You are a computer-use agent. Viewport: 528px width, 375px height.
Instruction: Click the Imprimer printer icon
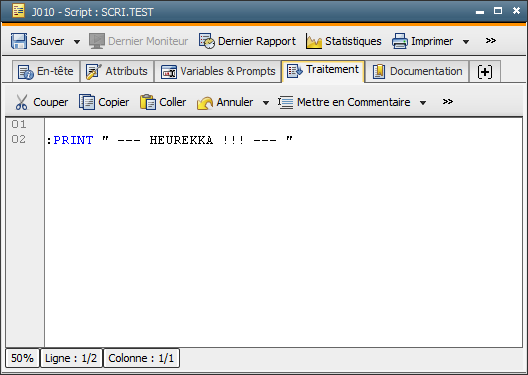[400, 41]
